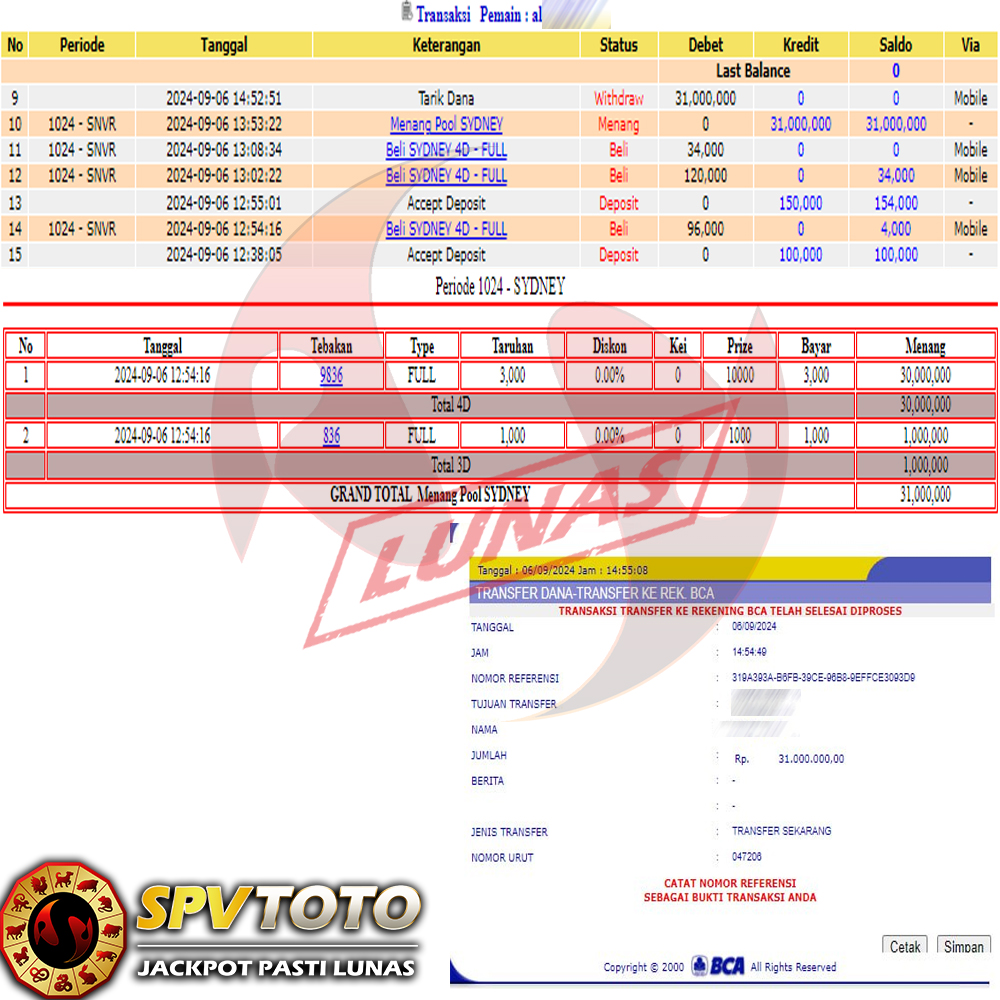1000x1000 pixels.
Task: Click the GRAND TOTAL Menang Pool SYDNEY row
Action: point(430,495)
